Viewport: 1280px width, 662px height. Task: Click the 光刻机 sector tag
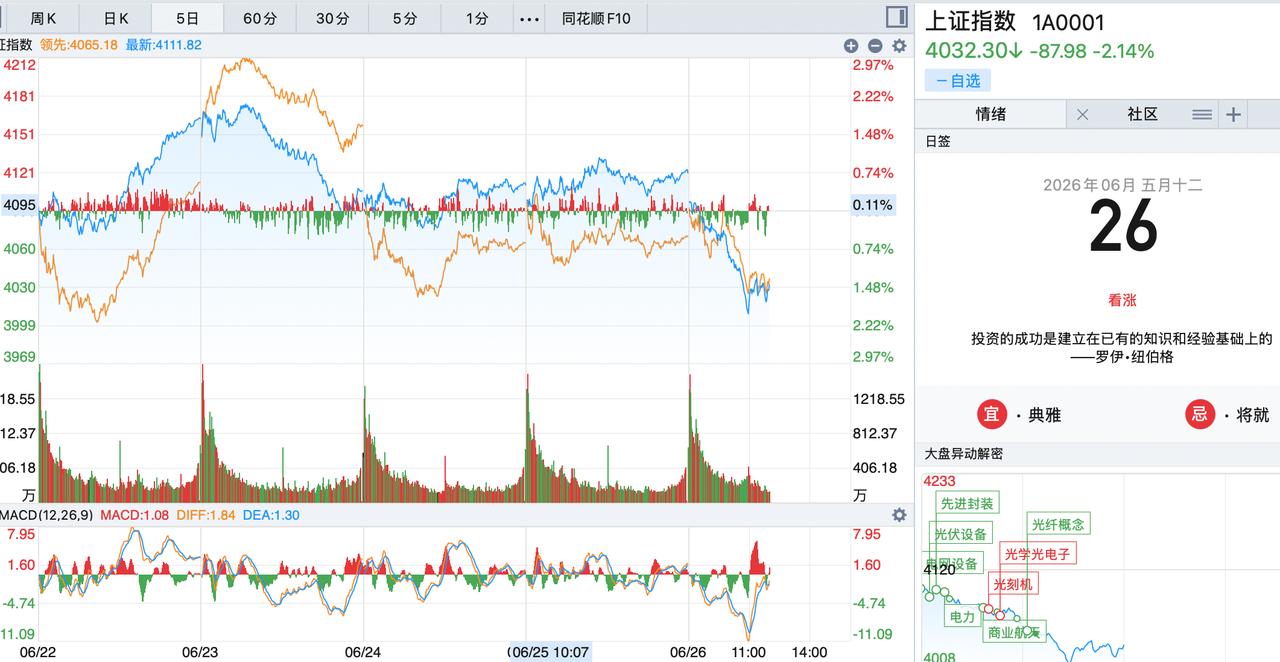pyautogui.click(x=1012, y=584)
